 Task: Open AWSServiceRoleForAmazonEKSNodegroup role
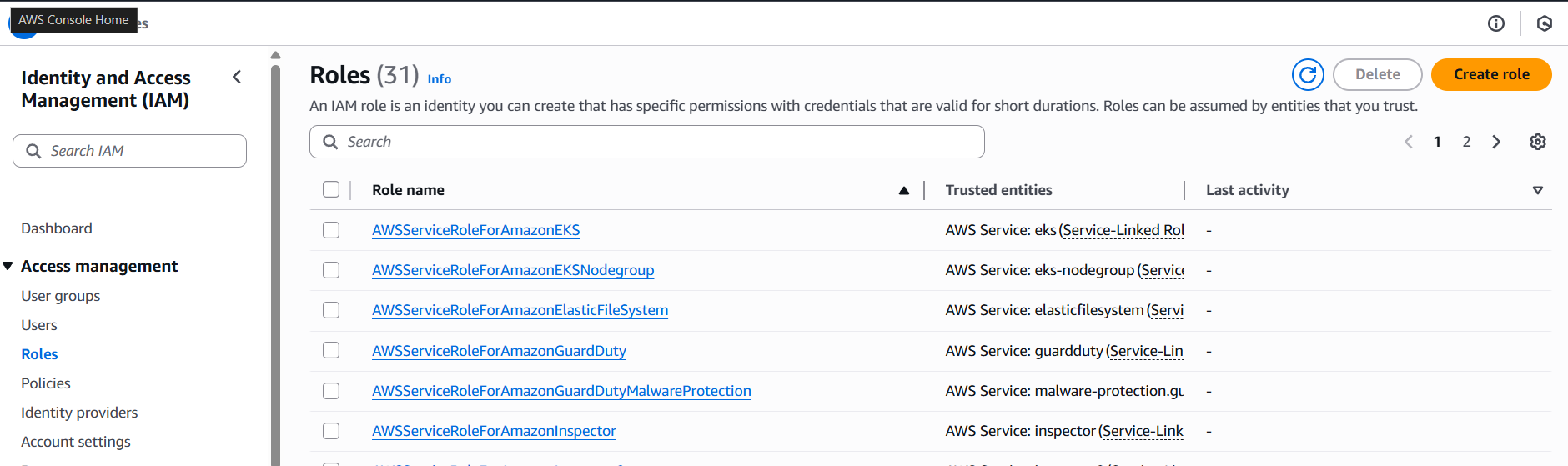[513, 270]
